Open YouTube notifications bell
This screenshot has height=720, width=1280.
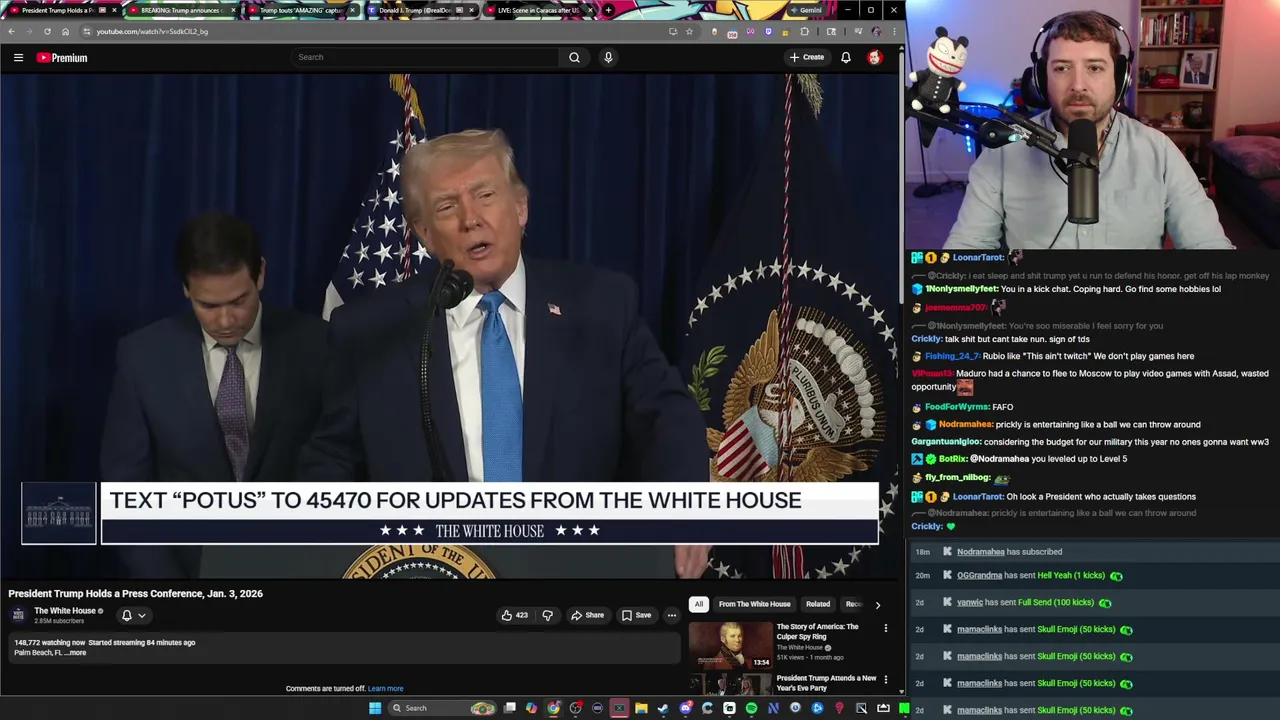[846, 57]
